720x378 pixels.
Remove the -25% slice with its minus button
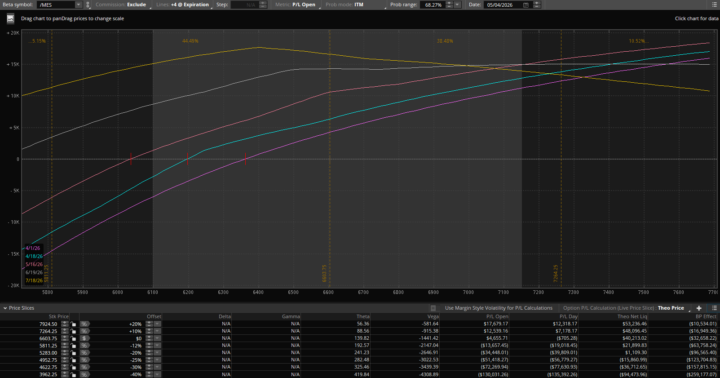point(157,360)
